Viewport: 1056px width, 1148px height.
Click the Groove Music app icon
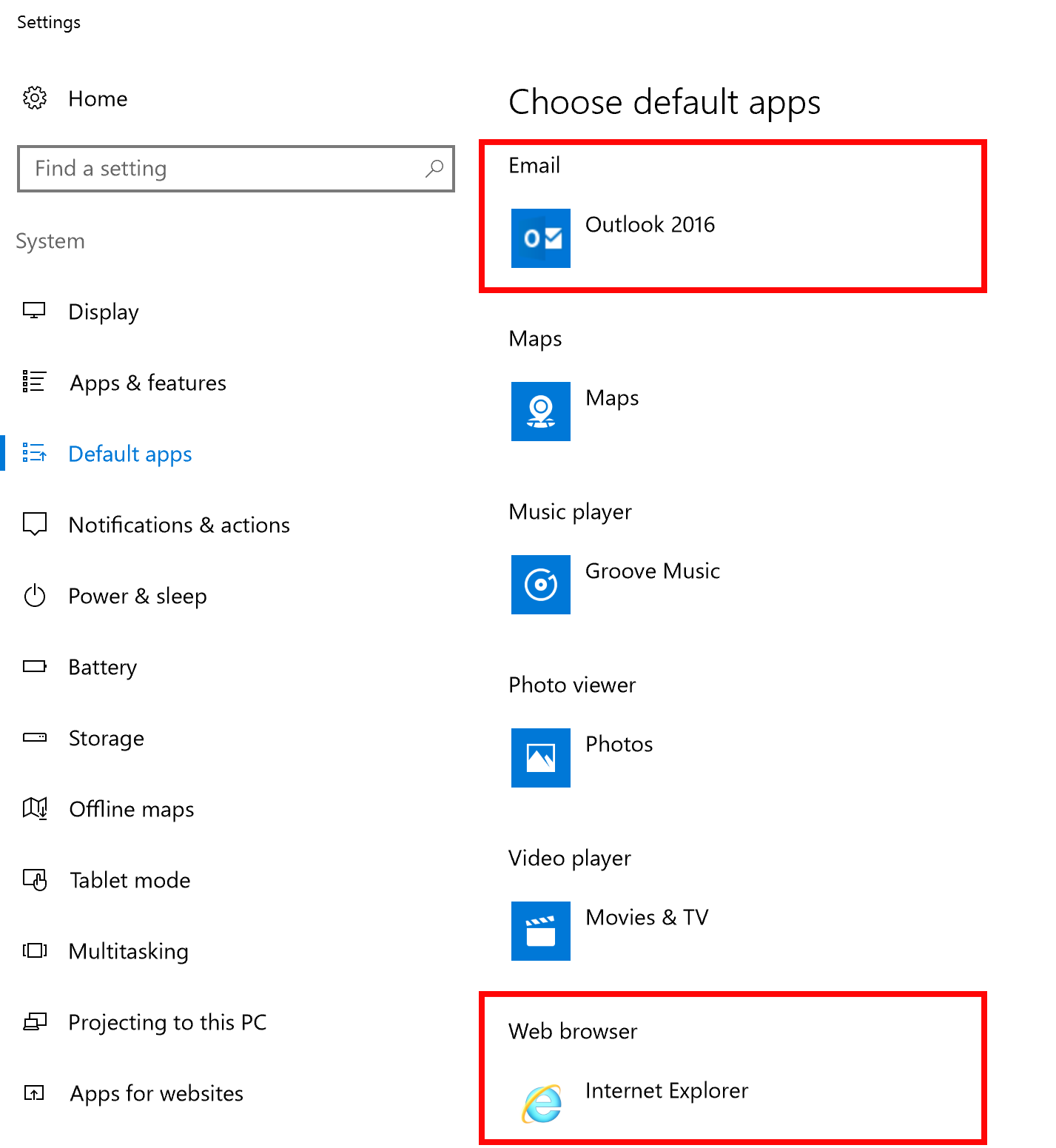coord(541,585)
